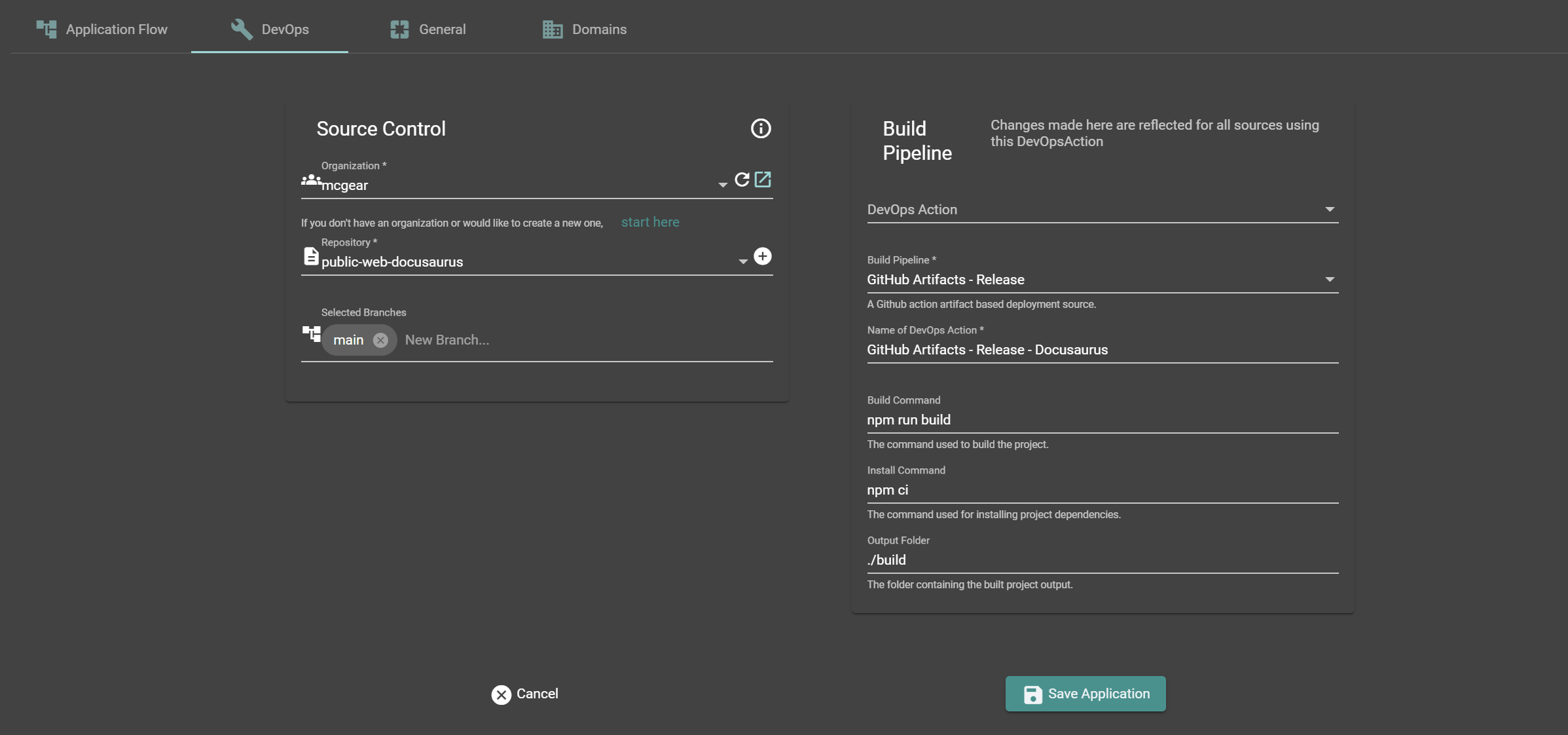Click 'The command used to build the project.' hint
This screenshot has height=735, width=1568.
(x=958, y=444)
